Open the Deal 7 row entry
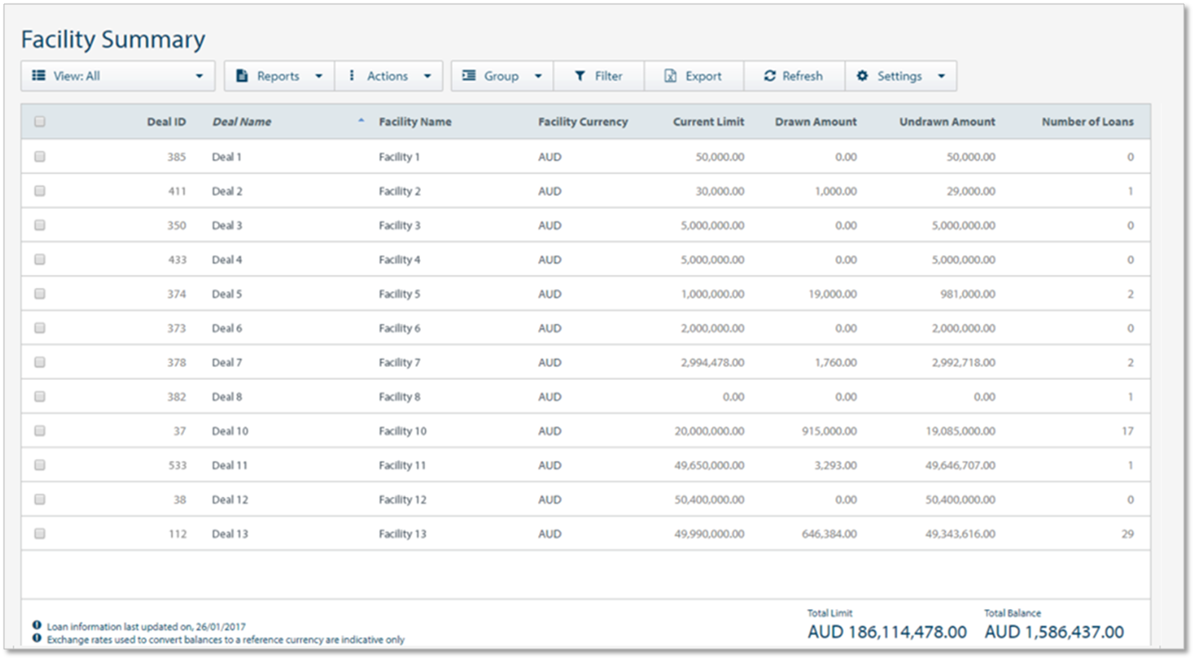The height and width of the screenshot is (660, 1195). click(x=227, y=363)
